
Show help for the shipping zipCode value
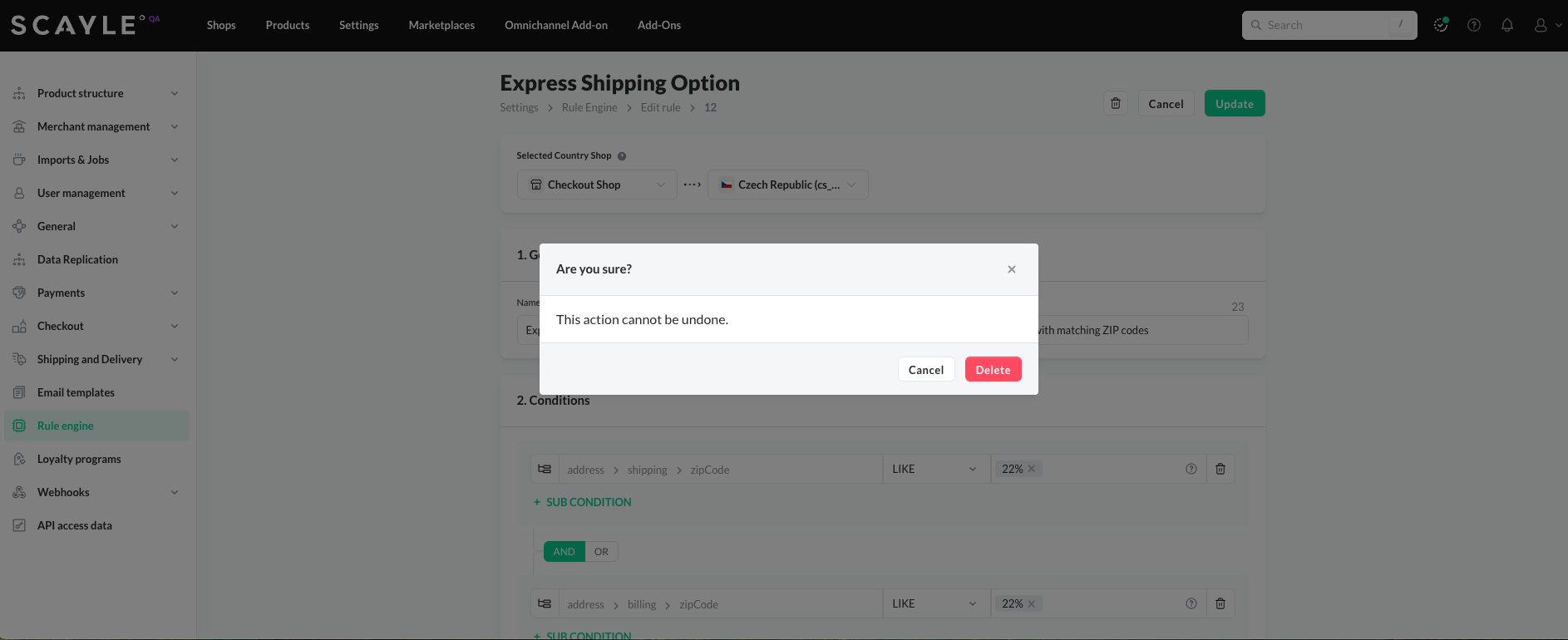pos(1191,470)
